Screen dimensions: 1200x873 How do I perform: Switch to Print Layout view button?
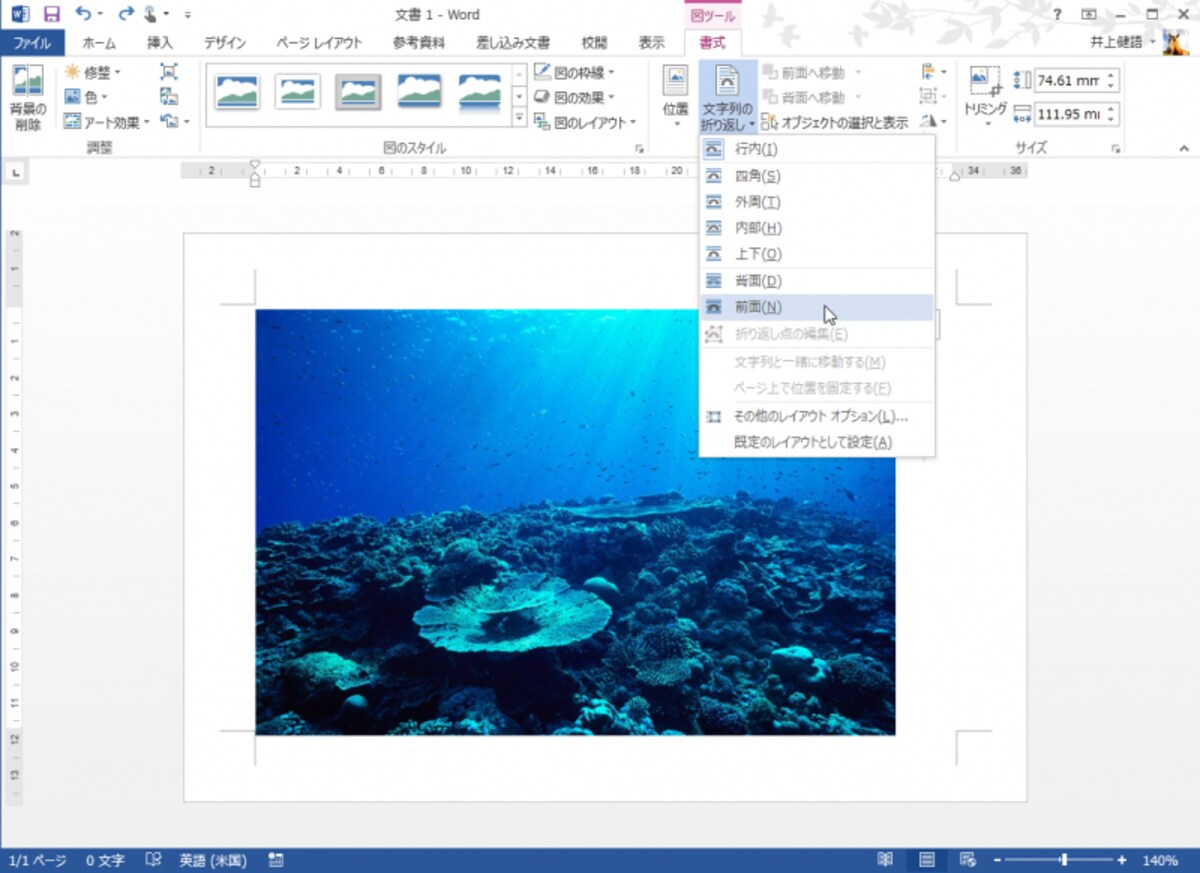pos(927,860)
